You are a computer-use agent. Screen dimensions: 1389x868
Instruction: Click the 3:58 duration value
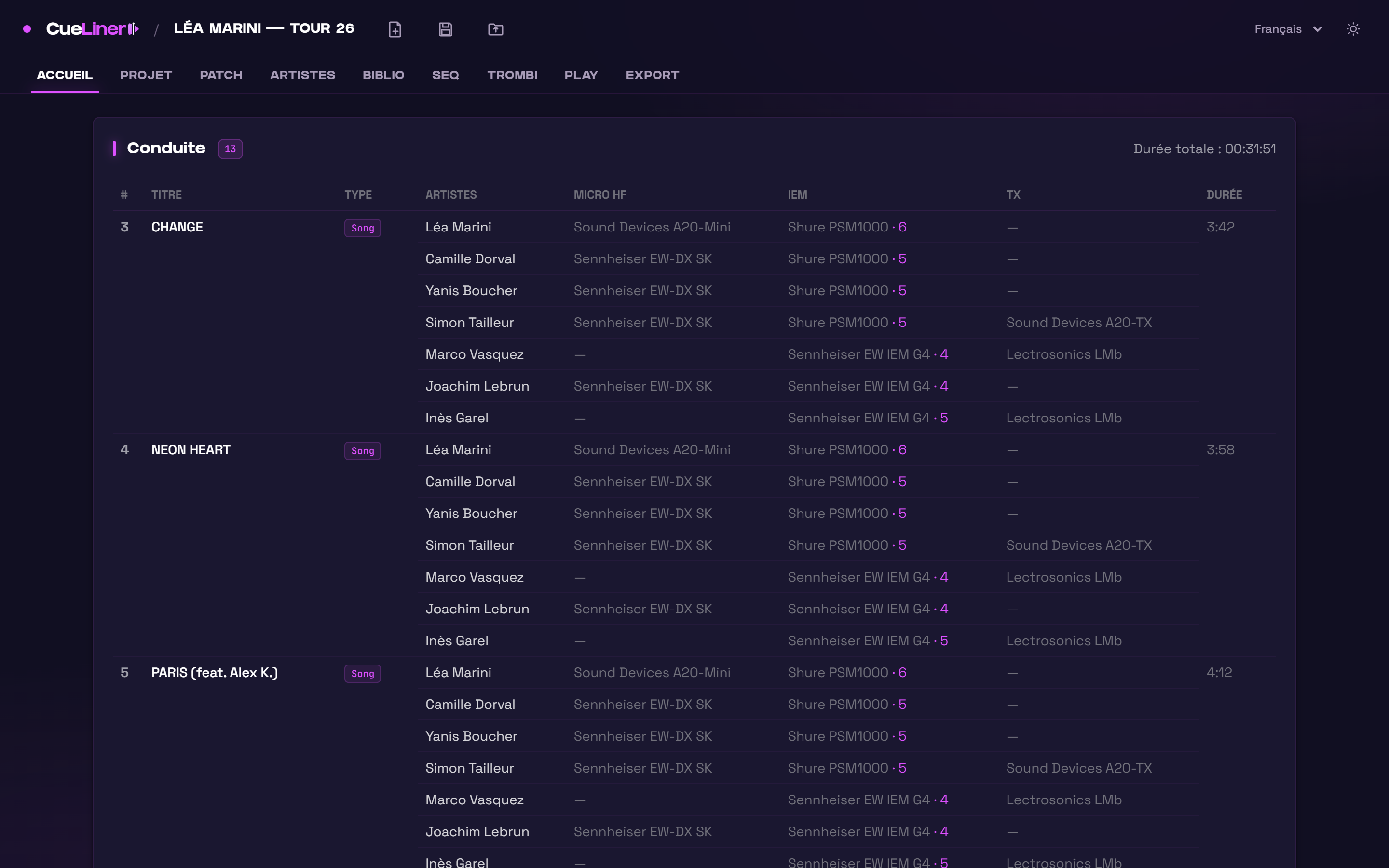[x=1220, y=449]
